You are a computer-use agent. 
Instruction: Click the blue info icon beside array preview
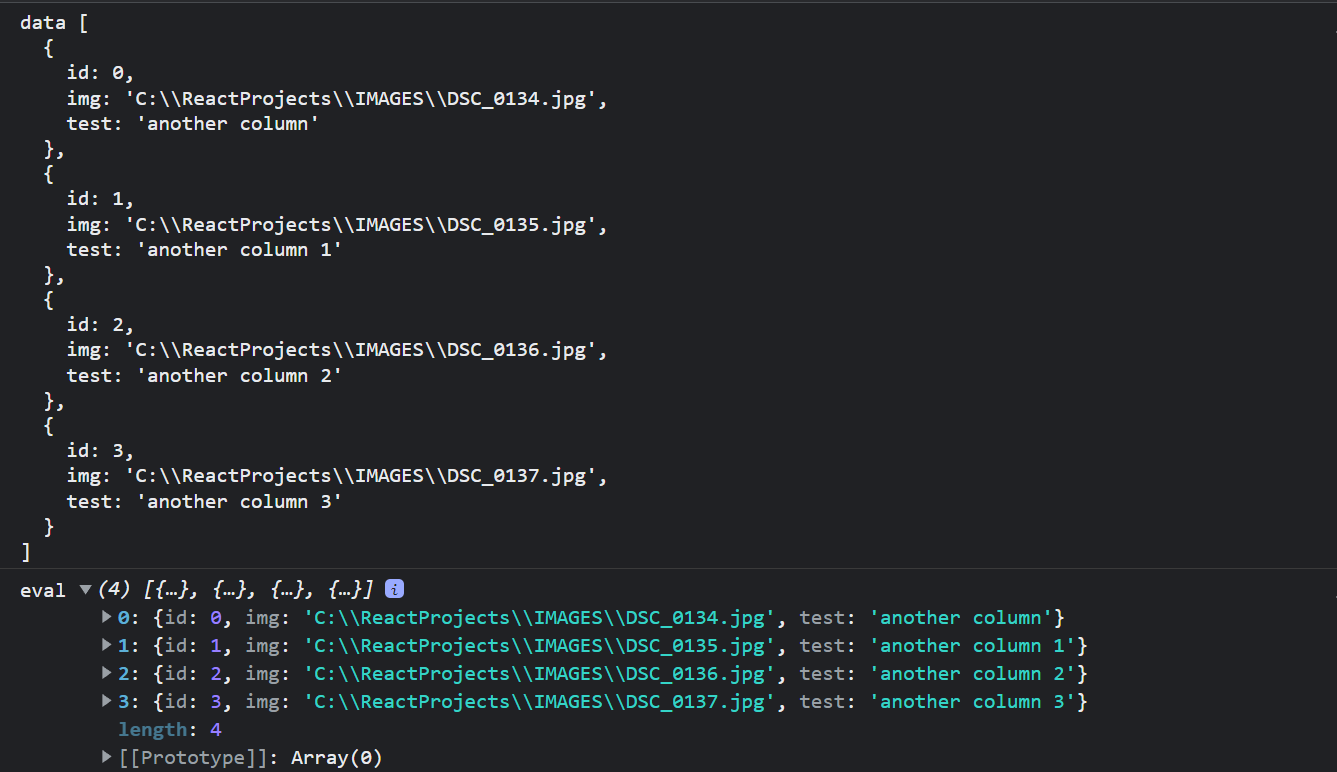tap(394, 589)
